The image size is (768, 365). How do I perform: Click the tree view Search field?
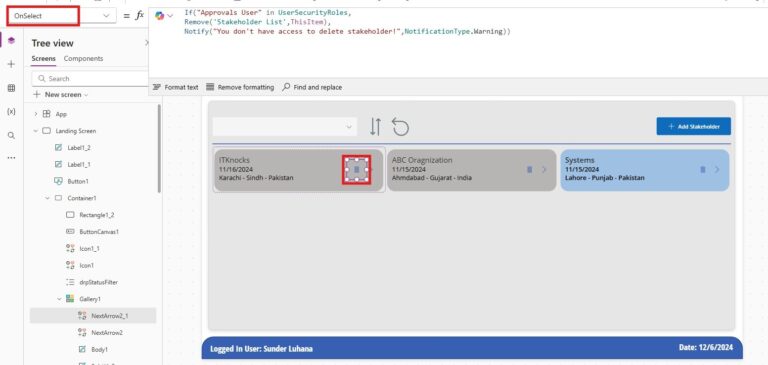(x=90, y=78)
